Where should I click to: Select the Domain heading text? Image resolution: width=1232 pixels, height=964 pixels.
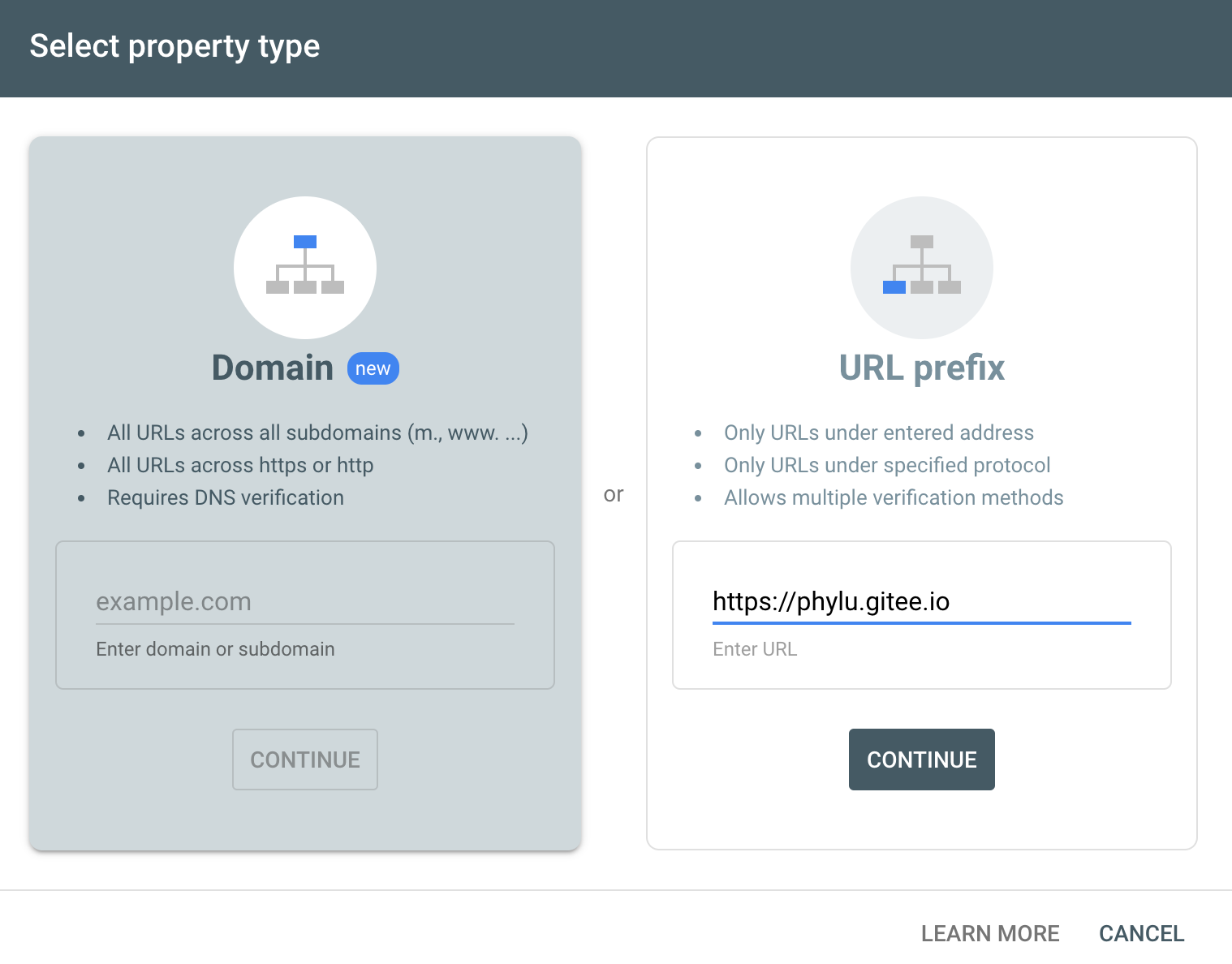(273, 368)
